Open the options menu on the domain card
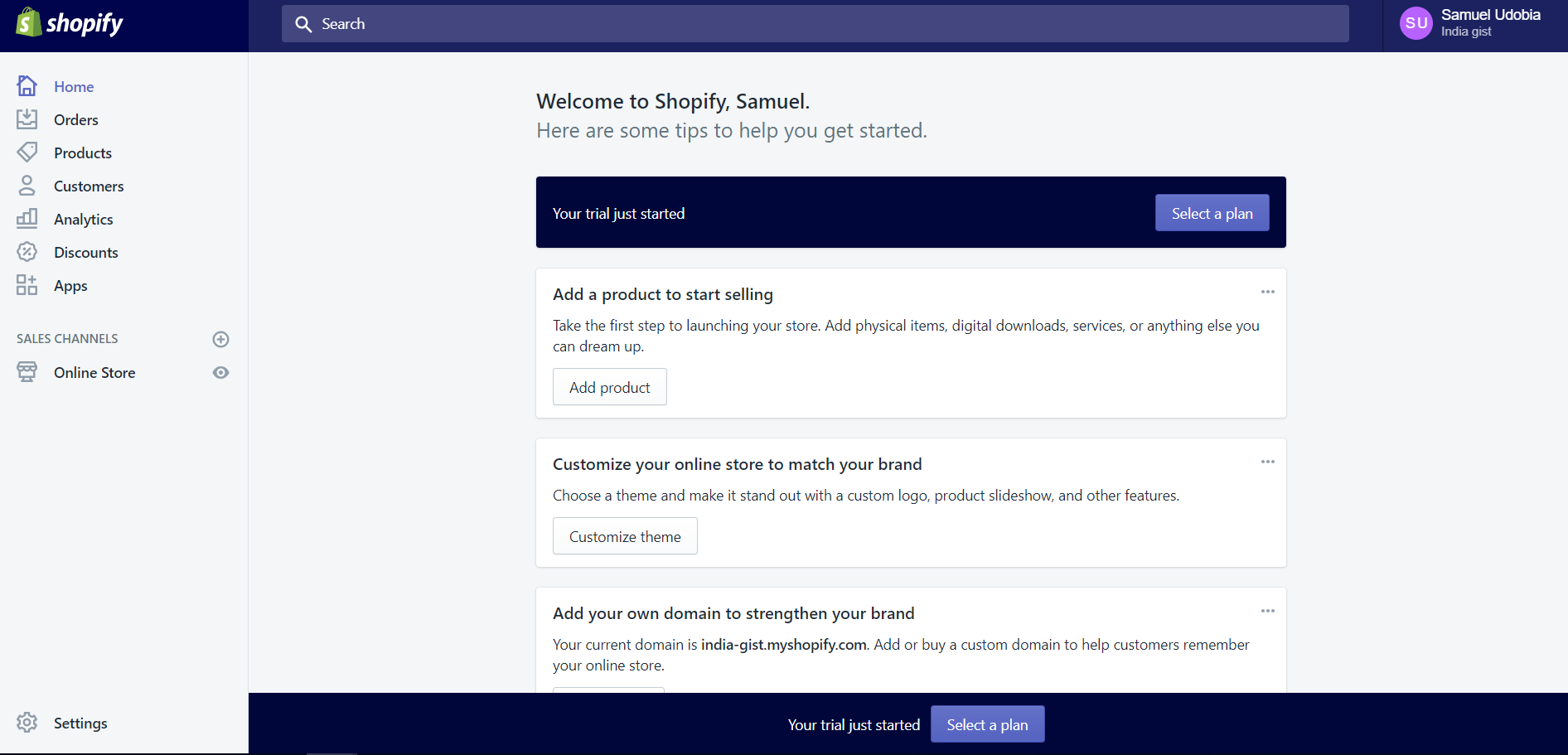 [1267, 611]
